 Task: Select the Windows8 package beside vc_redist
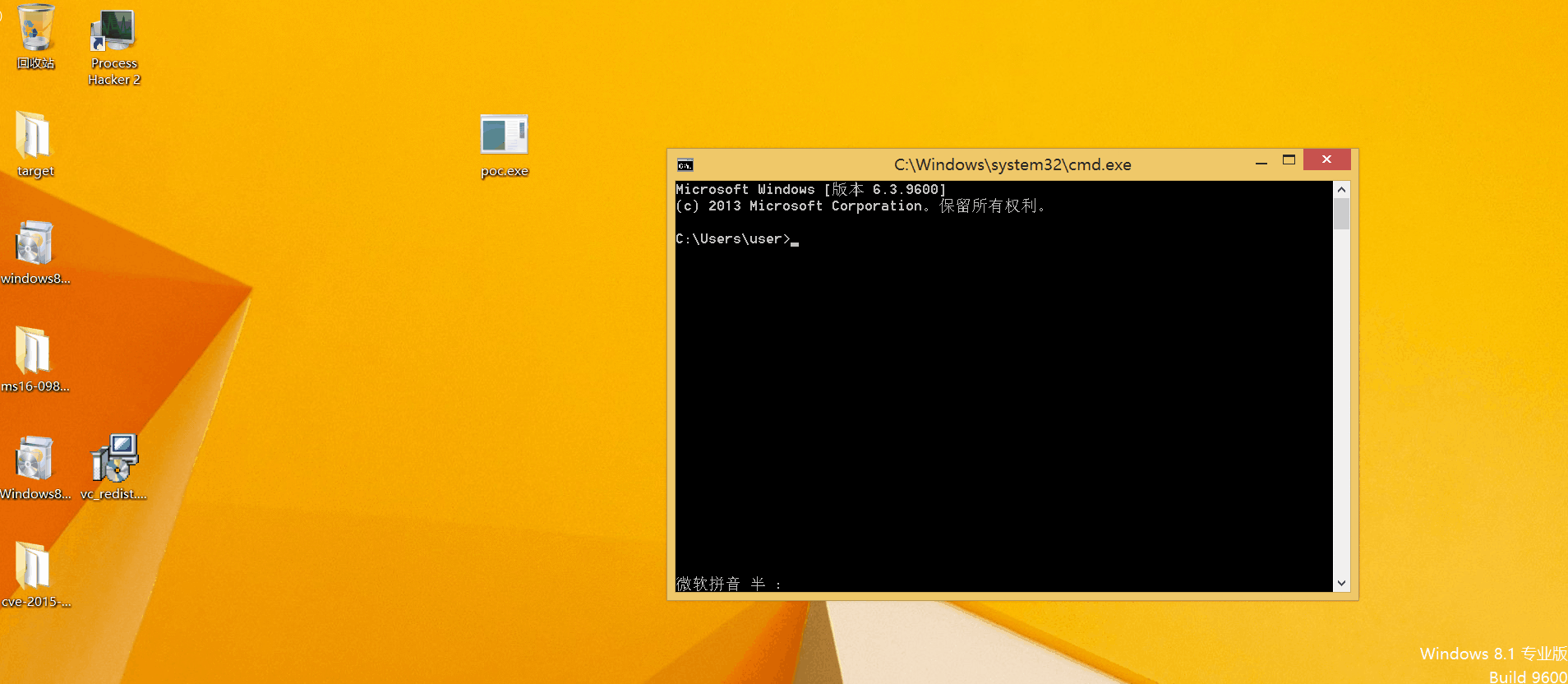[34, 460]
